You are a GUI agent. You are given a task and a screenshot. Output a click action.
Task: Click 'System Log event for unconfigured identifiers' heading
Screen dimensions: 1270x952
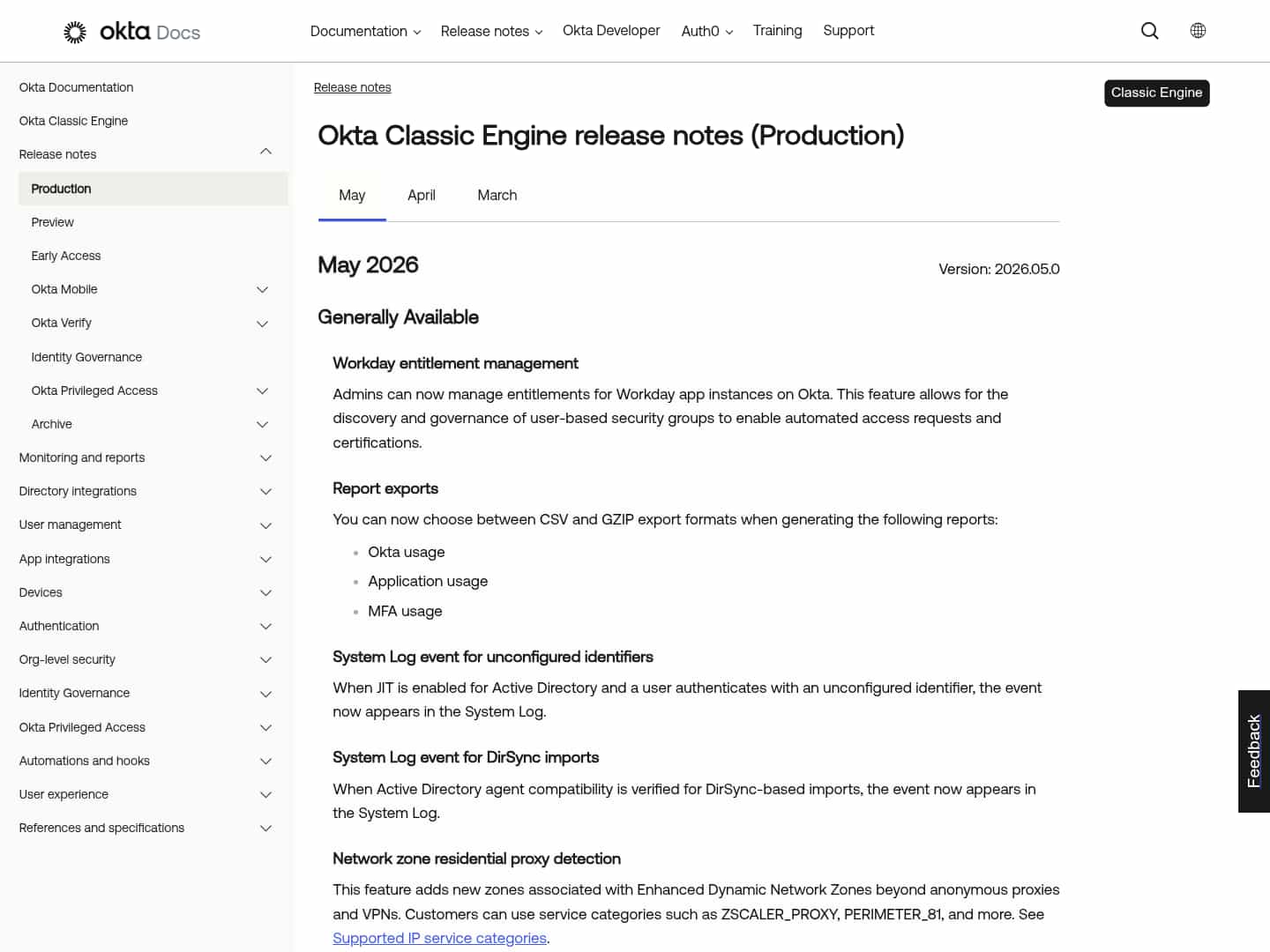click(493, 657)
